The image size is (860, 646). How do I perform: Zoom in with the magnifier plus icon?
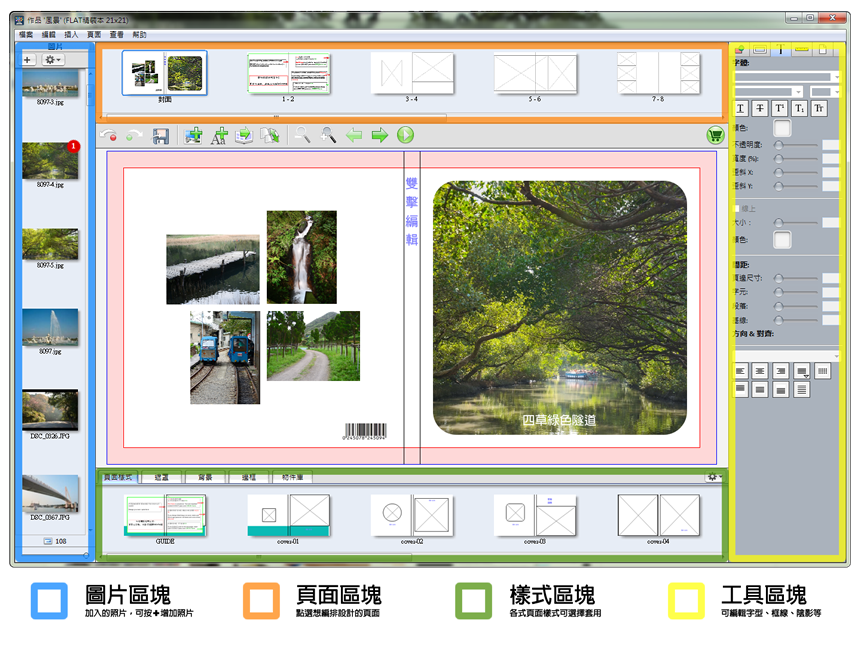click(x=328, y=134)
